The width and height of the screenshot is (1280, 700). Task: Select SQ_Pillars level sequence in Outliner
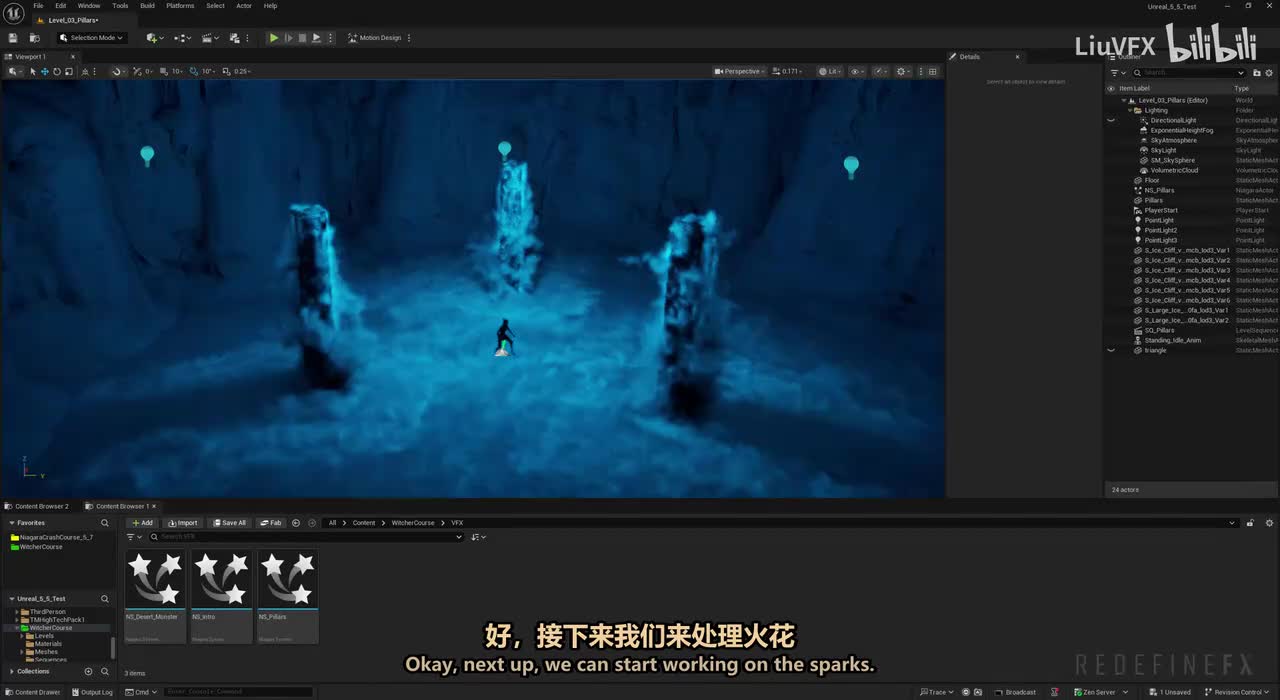pyautogui.click(x=1159, y=330)
